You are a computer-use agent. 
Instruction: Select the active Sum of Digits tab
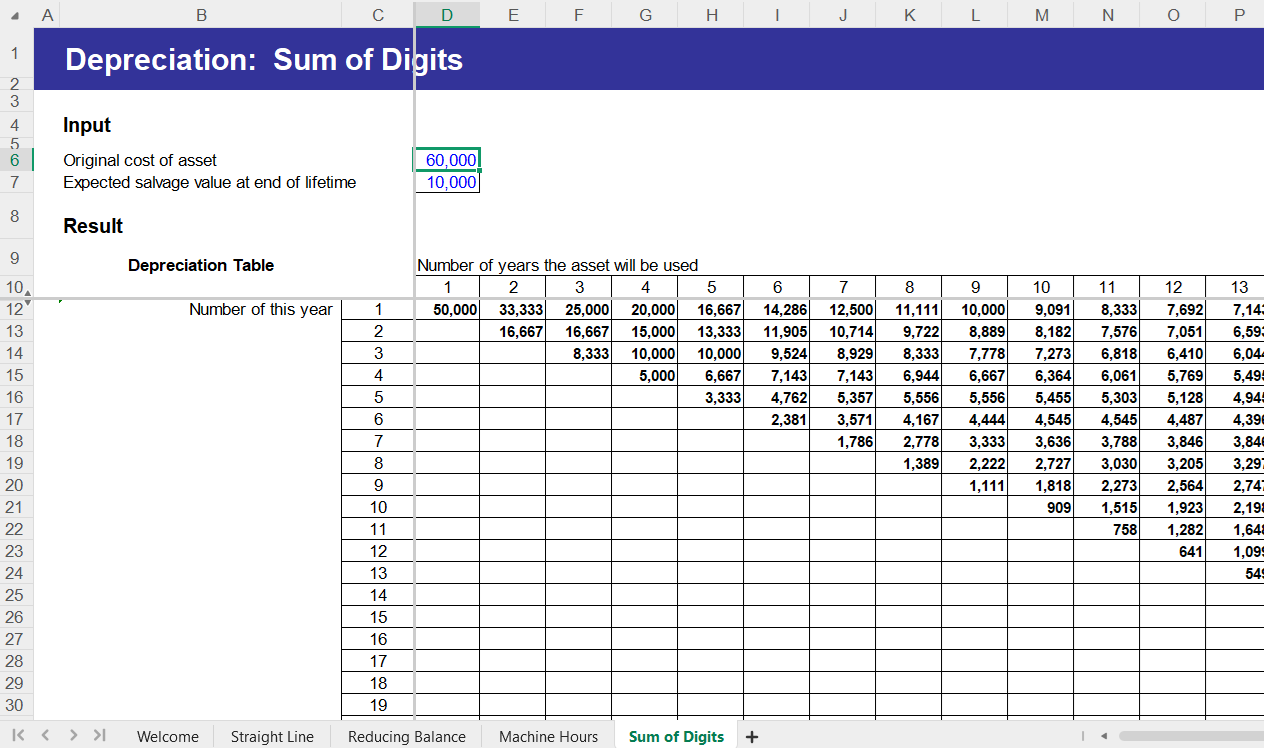[676, 735]
